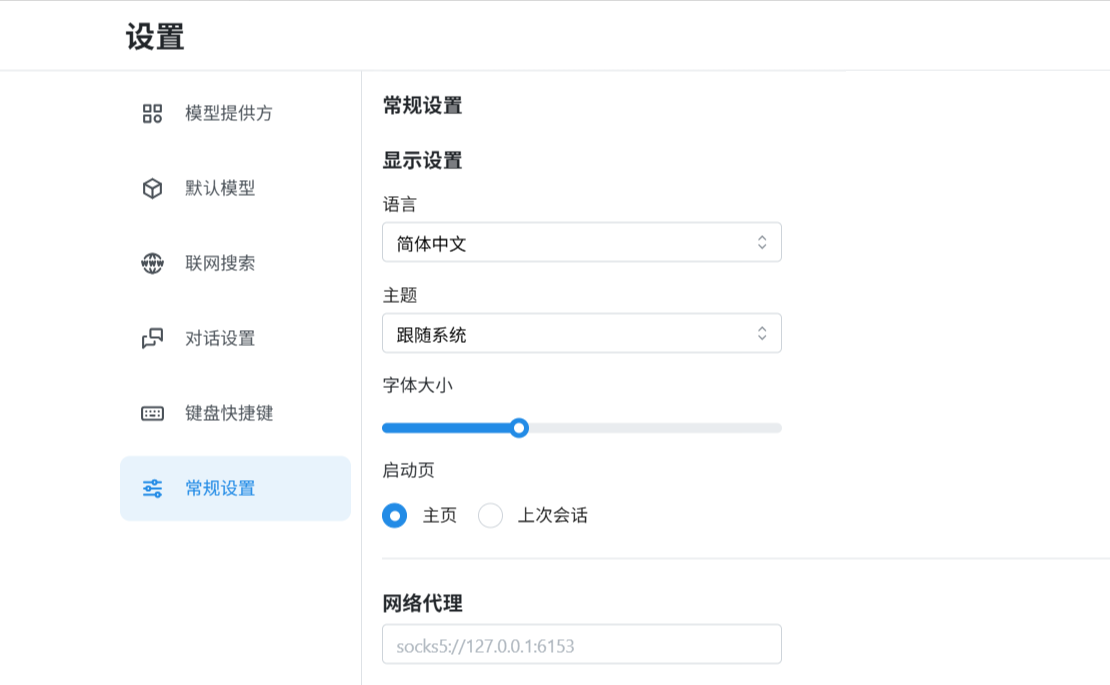1110x685 pixels.
Task: Open the 主题 selector showing 跟随系统
Action: coord(582,333)
